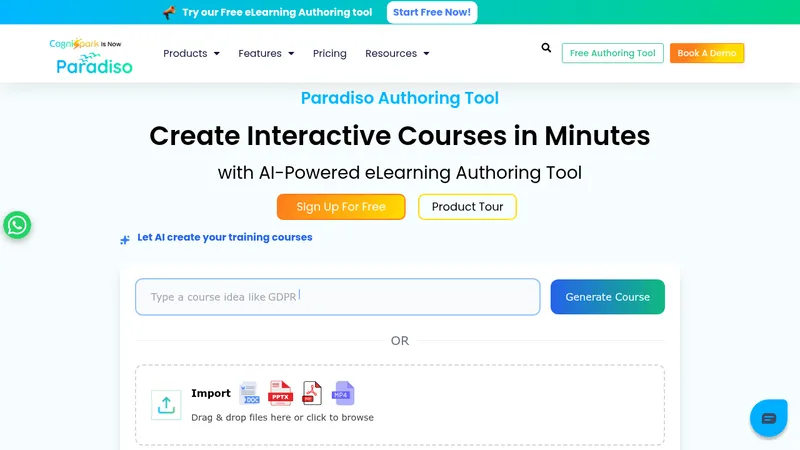The image size is (800, 450).
Task: Select the PPTX file type icon
Action: pos(281,393)
